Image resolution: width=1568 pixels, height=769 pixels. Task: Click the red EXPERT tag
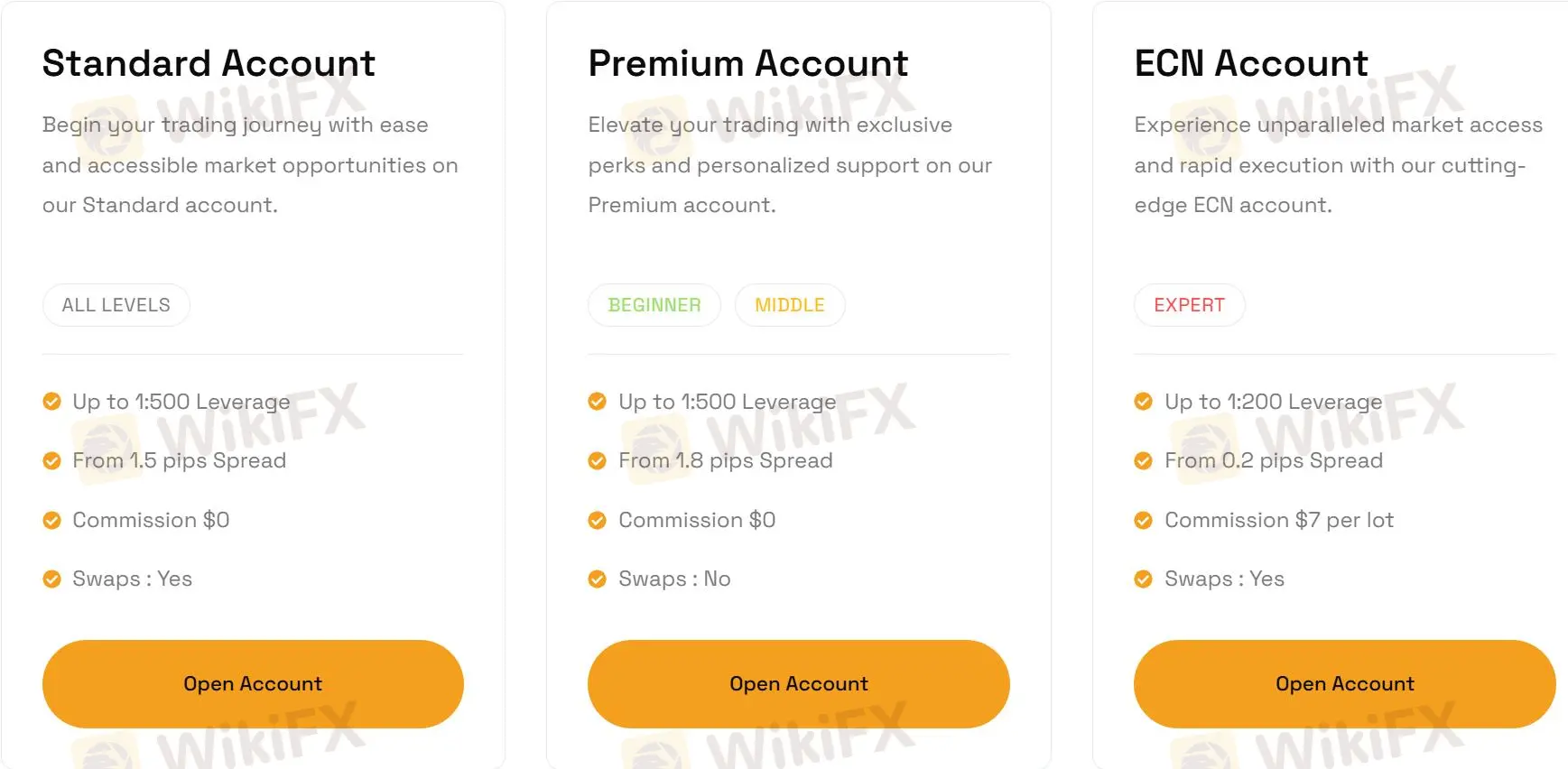pyautogui.click(x=1189, y=305)
